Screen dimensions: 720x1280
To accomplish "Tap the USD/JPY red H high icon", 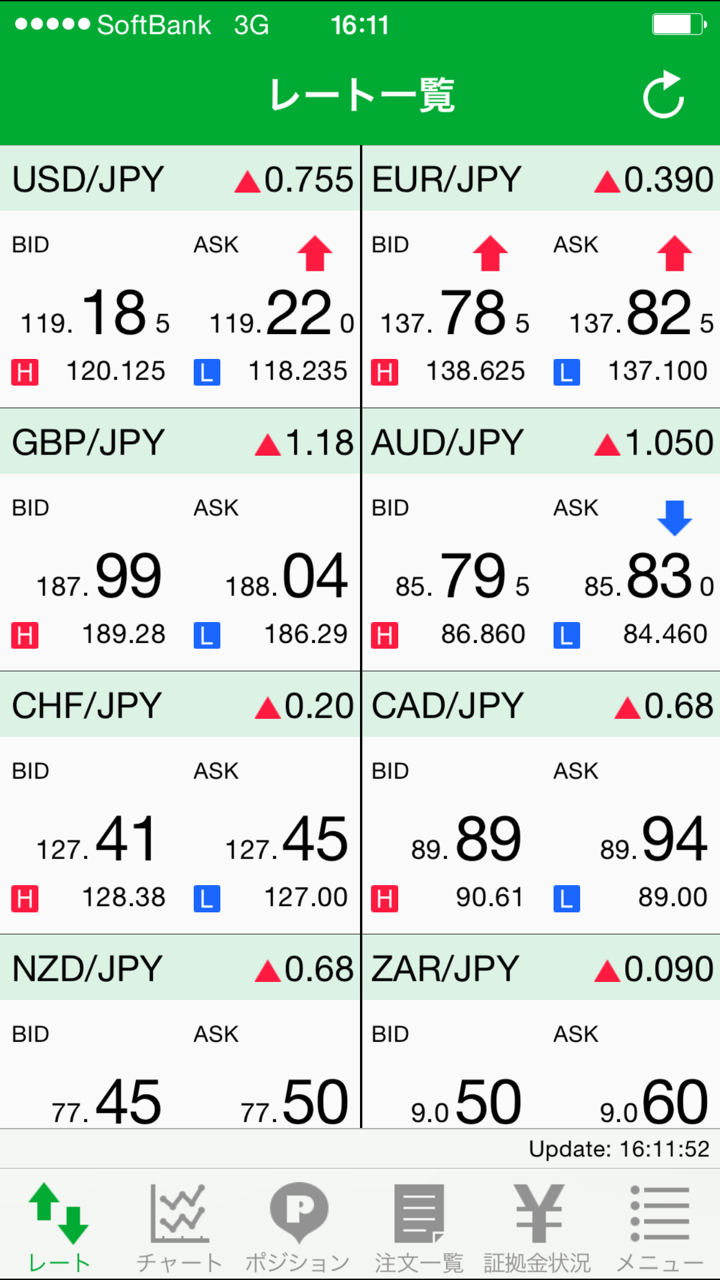I will [25, 373].
